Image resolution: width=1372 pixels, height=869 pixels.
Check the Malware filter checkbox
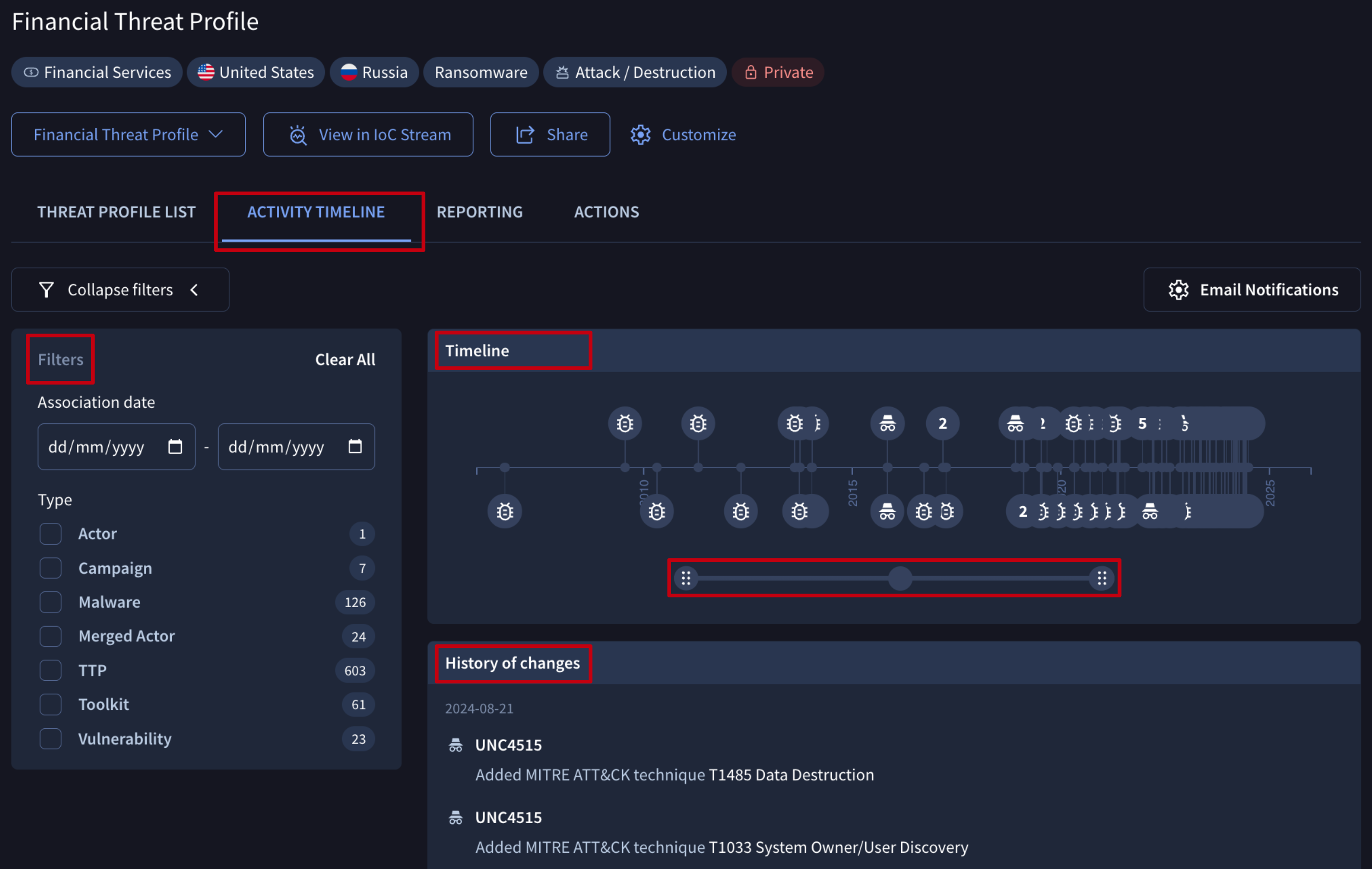pos(51,602)
